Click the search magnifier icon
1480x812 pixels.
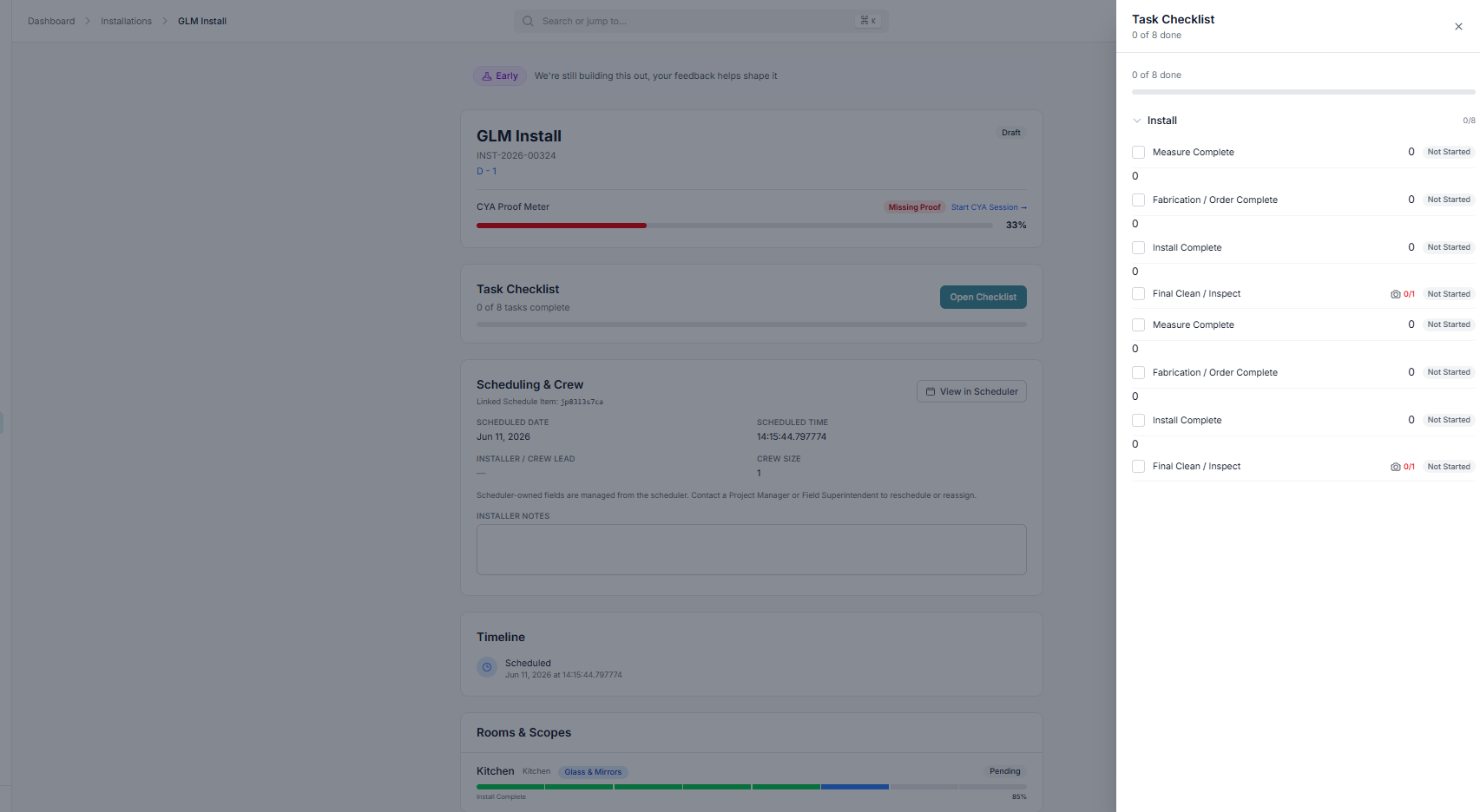tap(528, 21)
